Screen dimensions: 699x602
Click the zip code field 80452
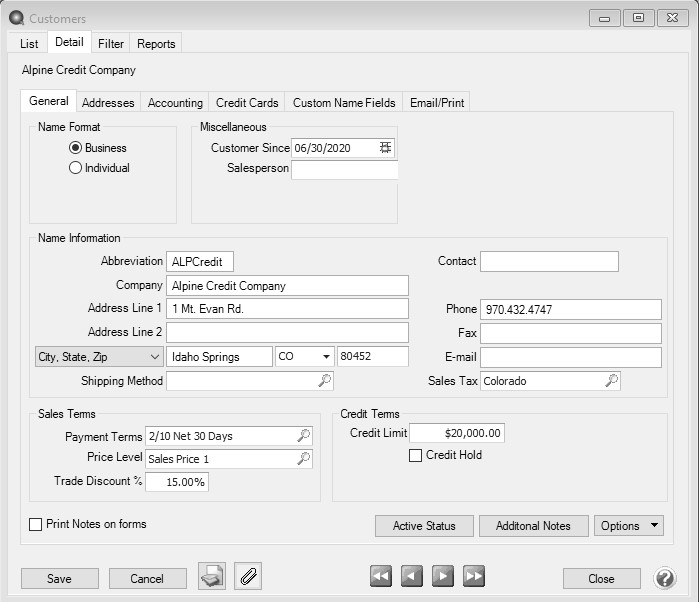coord(373,356)
